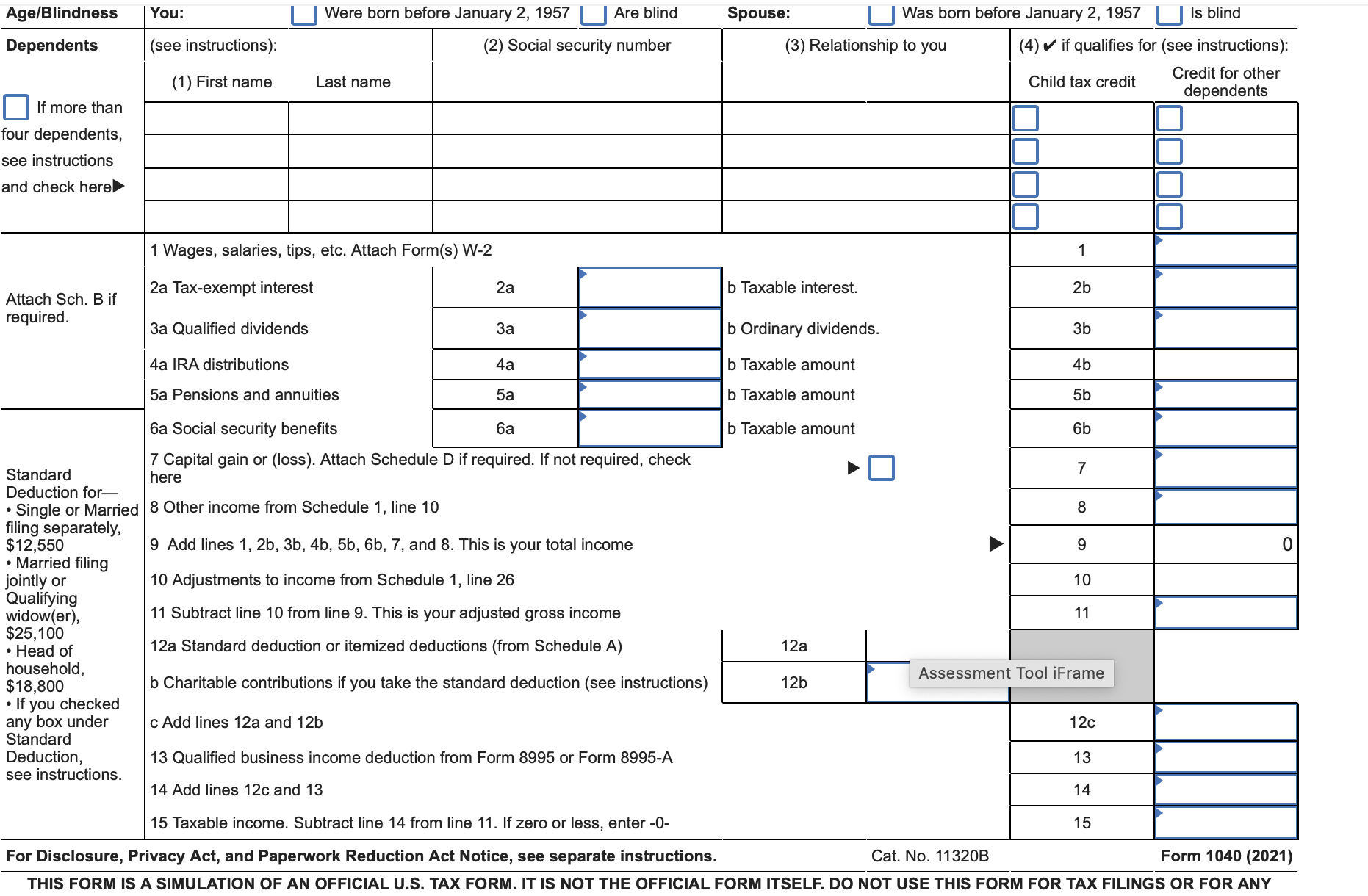Check Spouse 'Was born before January 2, 1957' box

[881, 14]
